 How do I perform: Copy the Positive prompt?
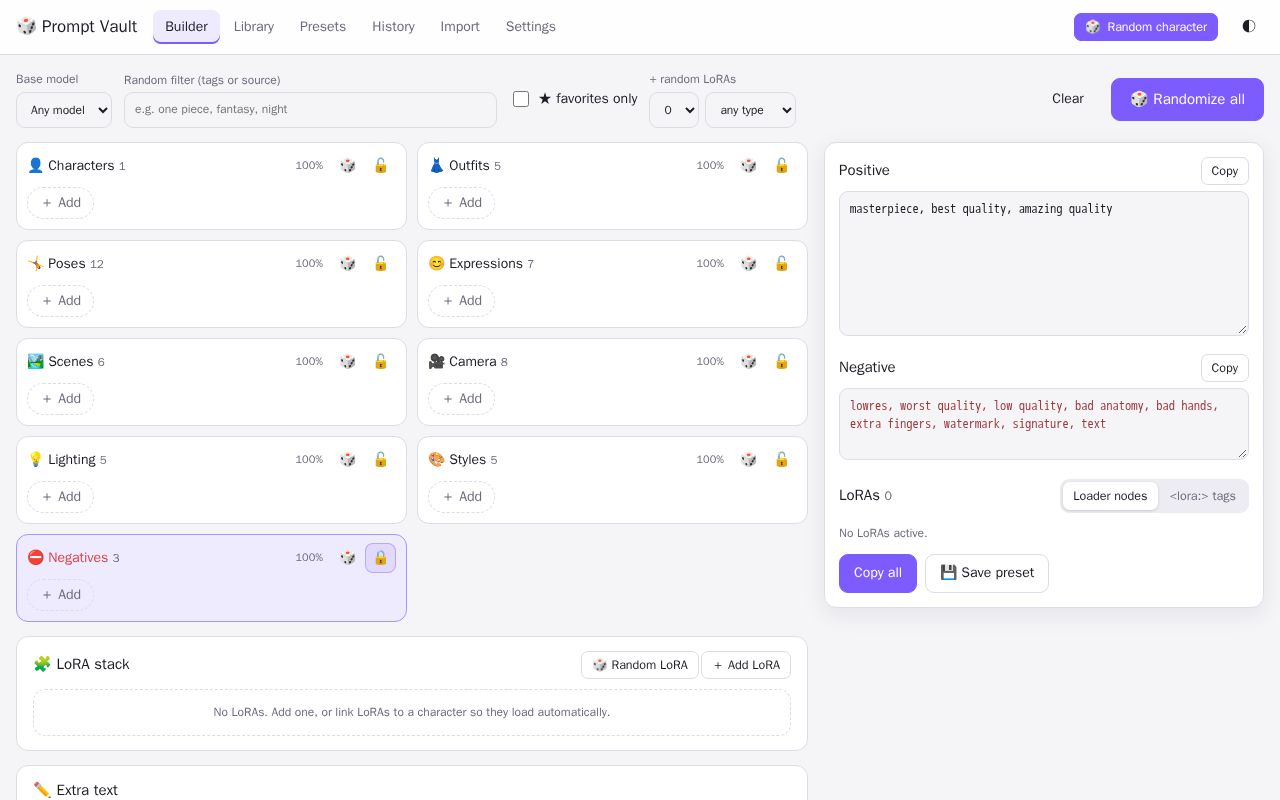1225,171
